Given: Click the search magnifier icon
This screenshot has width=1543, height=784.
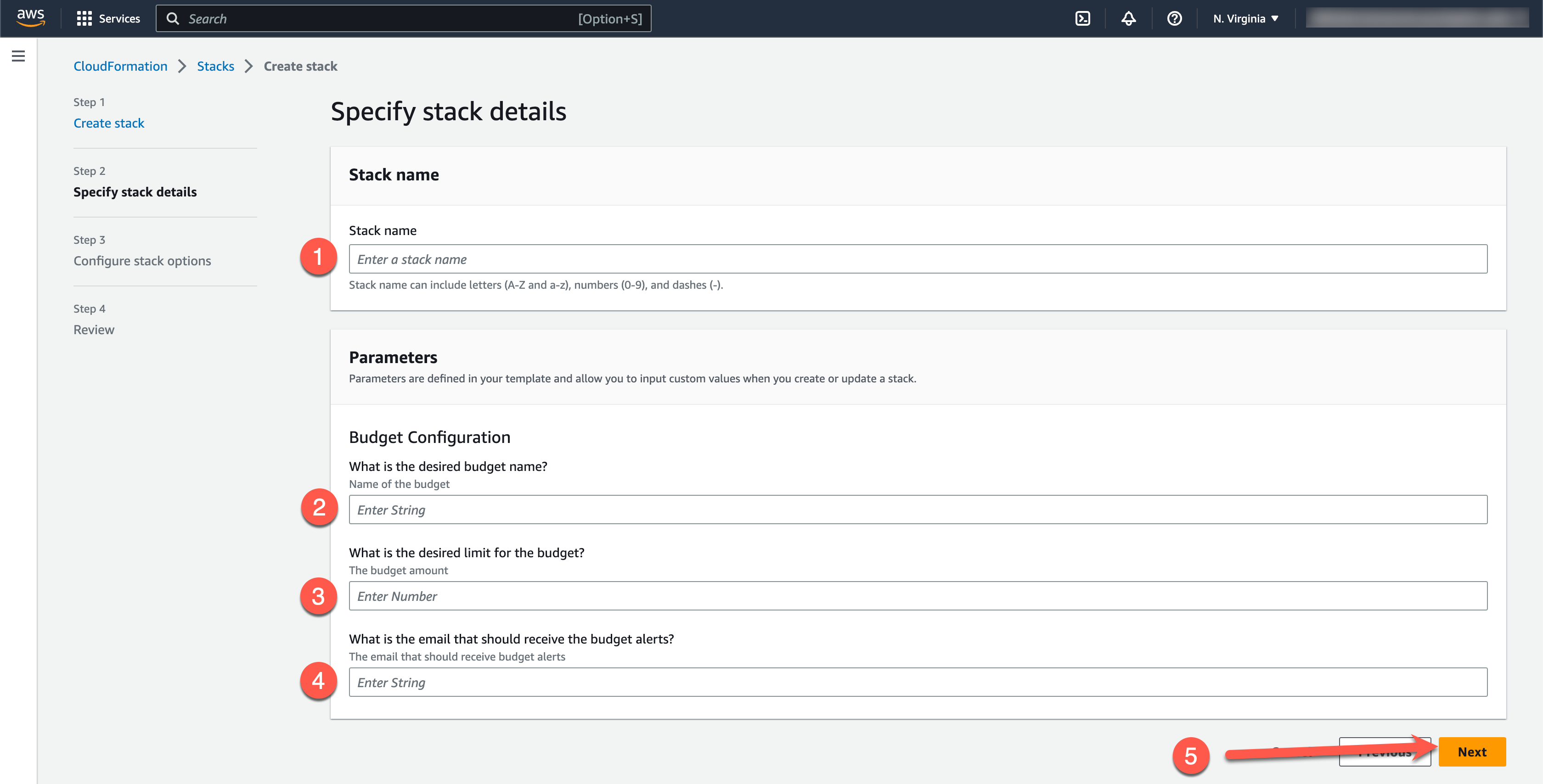Looking at the screenshot, I should coord(173,18).
